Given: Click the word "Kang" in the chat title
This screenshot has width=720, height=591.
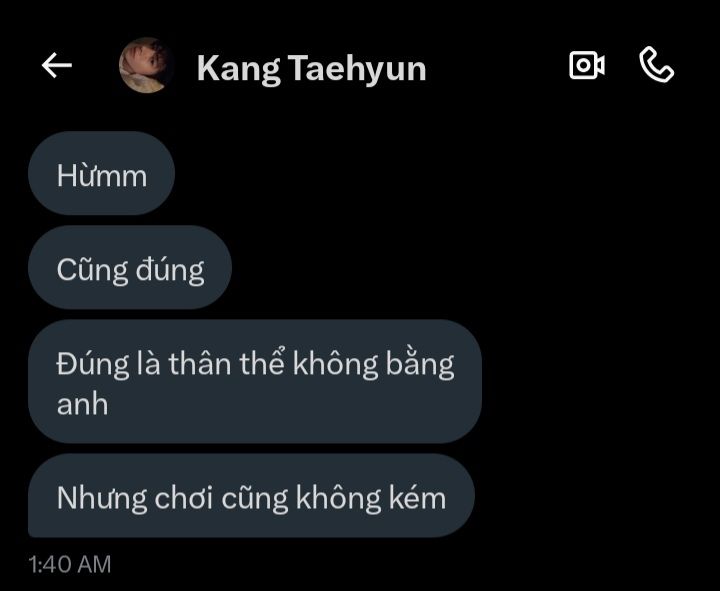Looking at the screenshot, I should (x=238, y=69).
